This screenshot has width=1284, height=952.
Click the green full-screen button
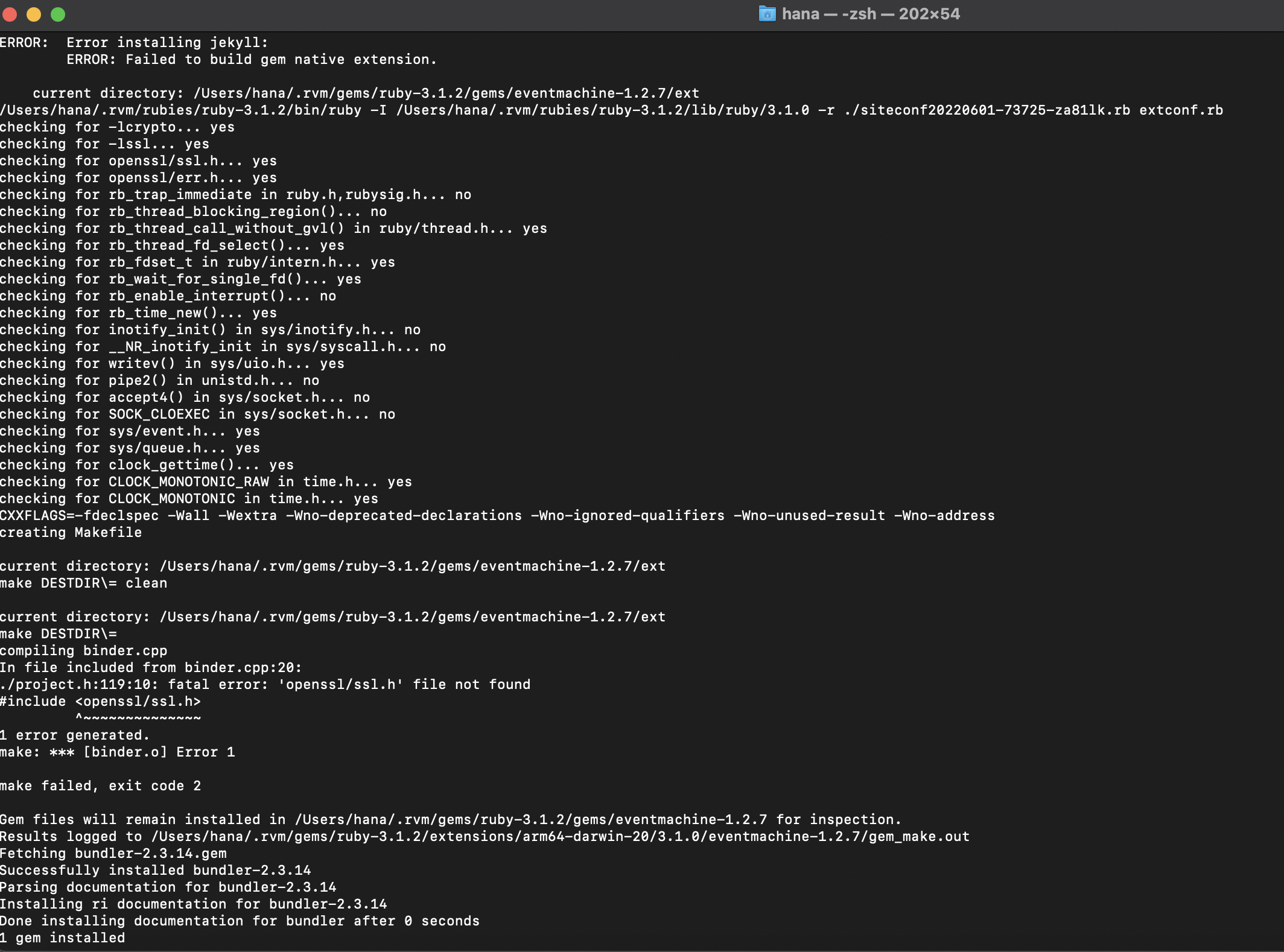coord(59,14)
